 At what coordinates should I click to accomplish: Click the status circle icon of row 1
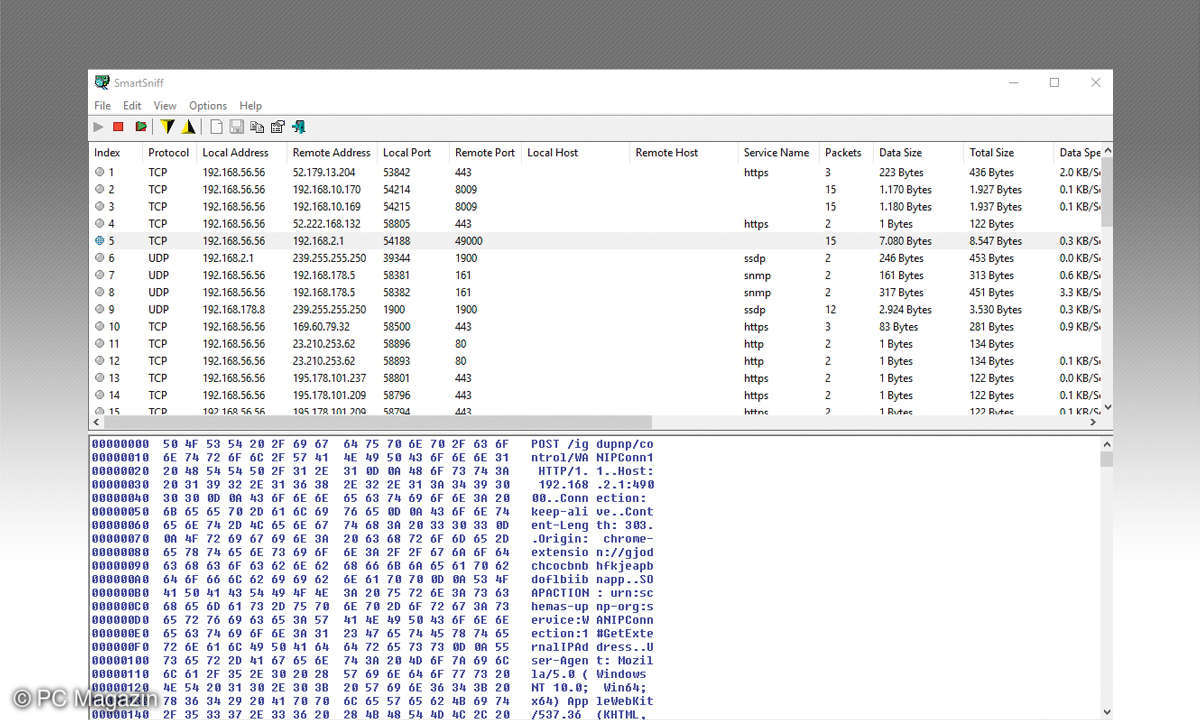click(99, 172)
